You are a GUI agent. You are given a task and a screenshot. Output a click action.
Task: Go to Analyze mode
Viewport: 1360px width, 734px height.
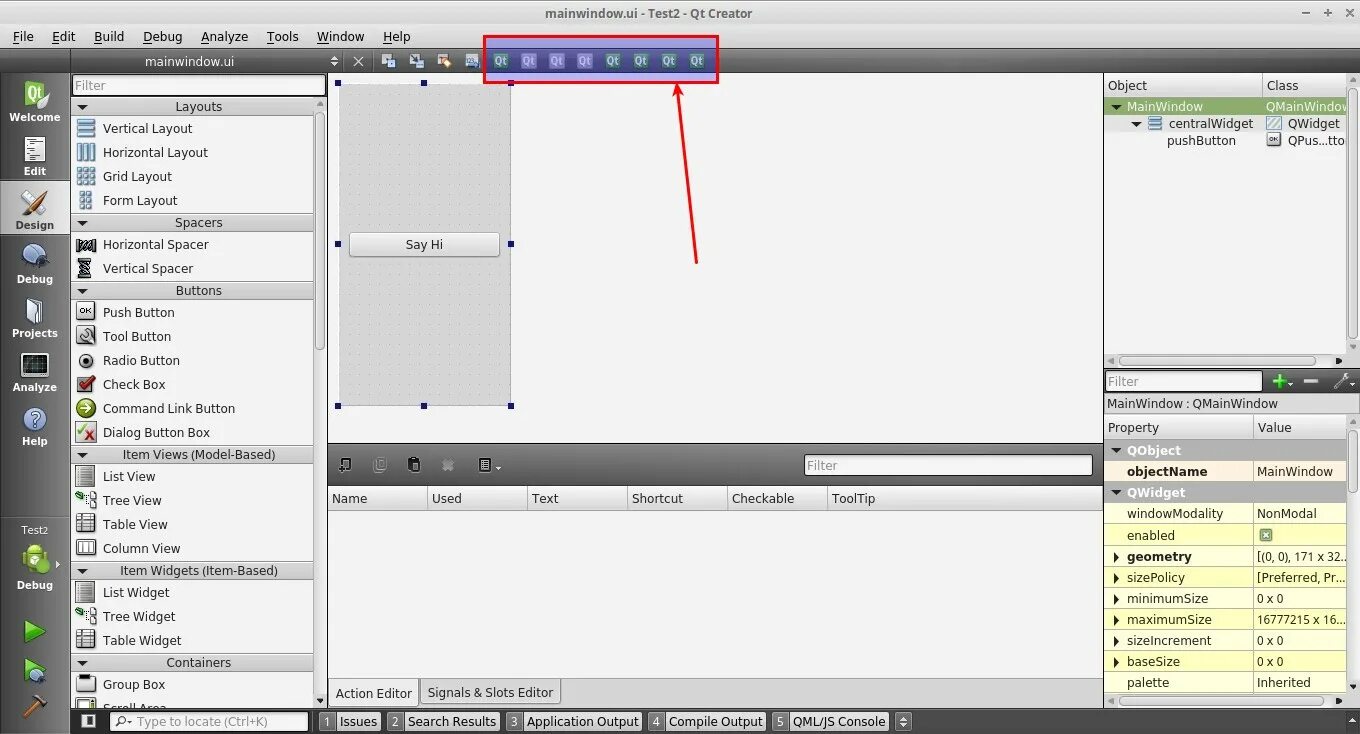(35, 372)
